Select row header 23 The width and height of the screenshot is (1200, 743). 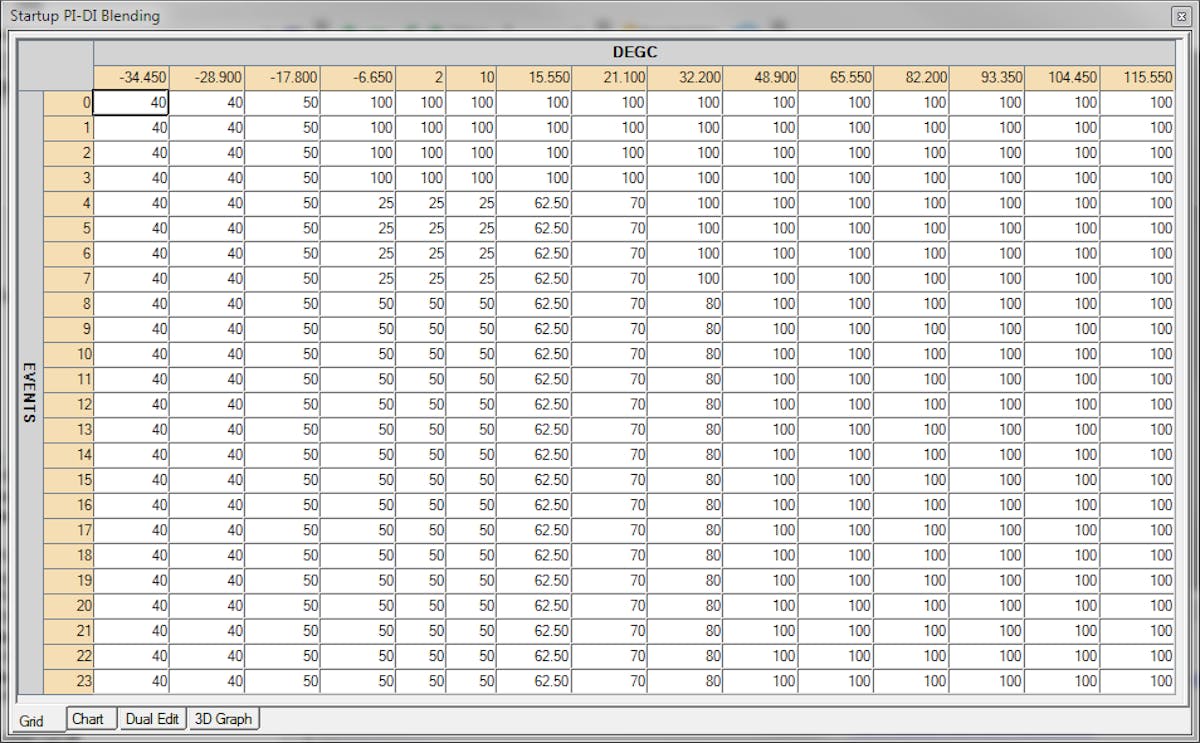[x=68, y=681]
